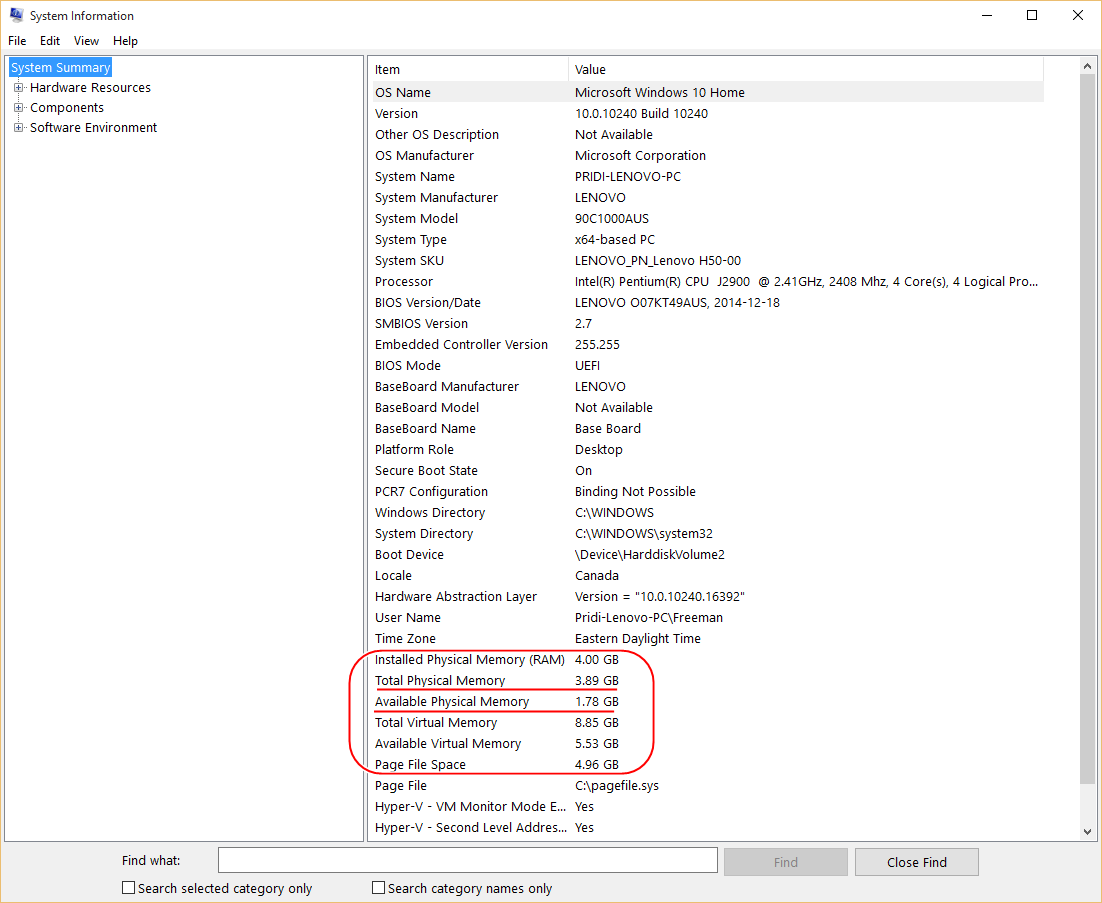The height and width of the screenshot is (903, 1102).
Task: Open the Edit menu
Action: (x=50, y=41)
